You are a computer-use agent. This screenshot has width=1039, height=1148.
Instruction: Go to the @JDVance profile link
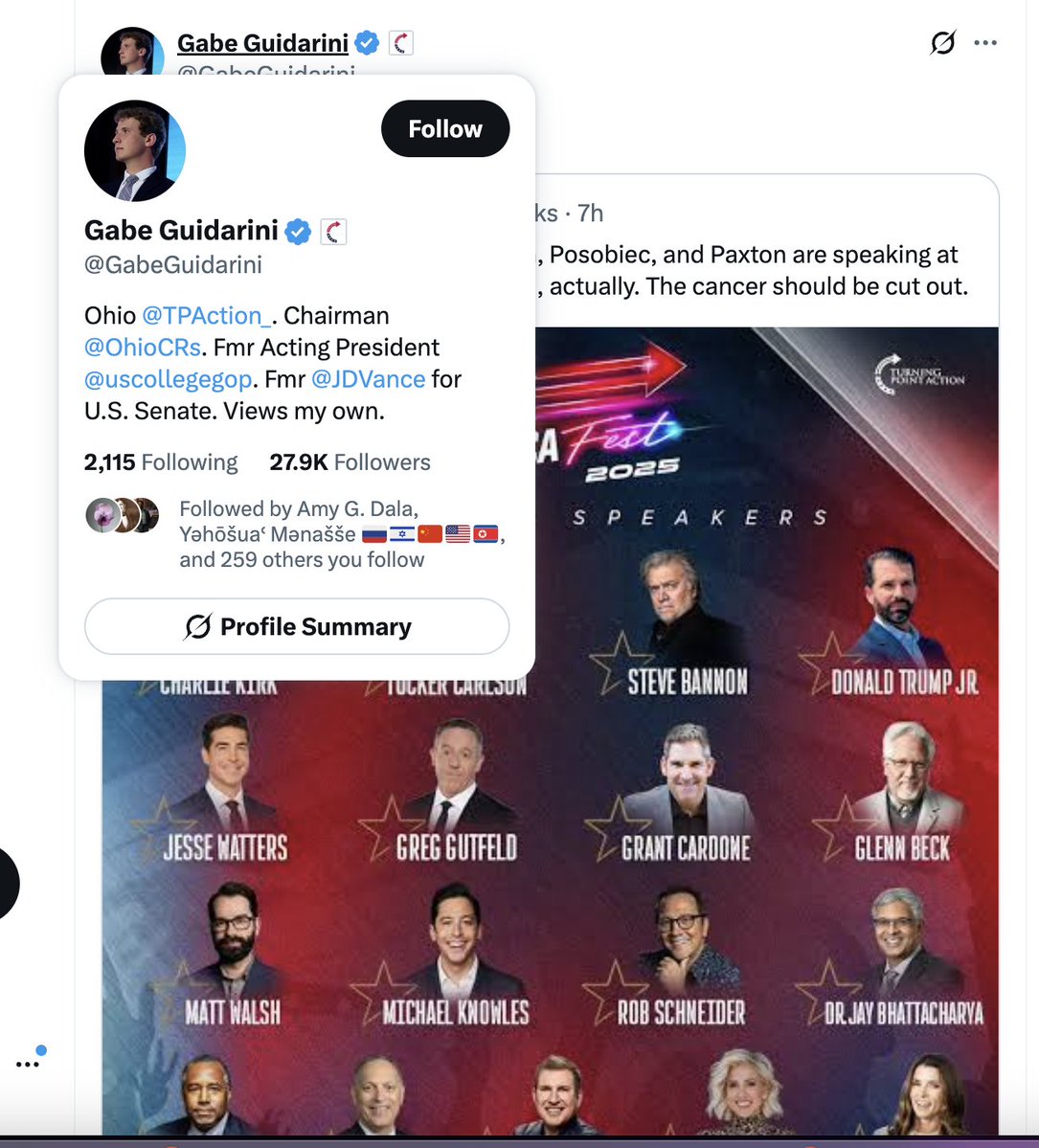(x=368, y=379)
